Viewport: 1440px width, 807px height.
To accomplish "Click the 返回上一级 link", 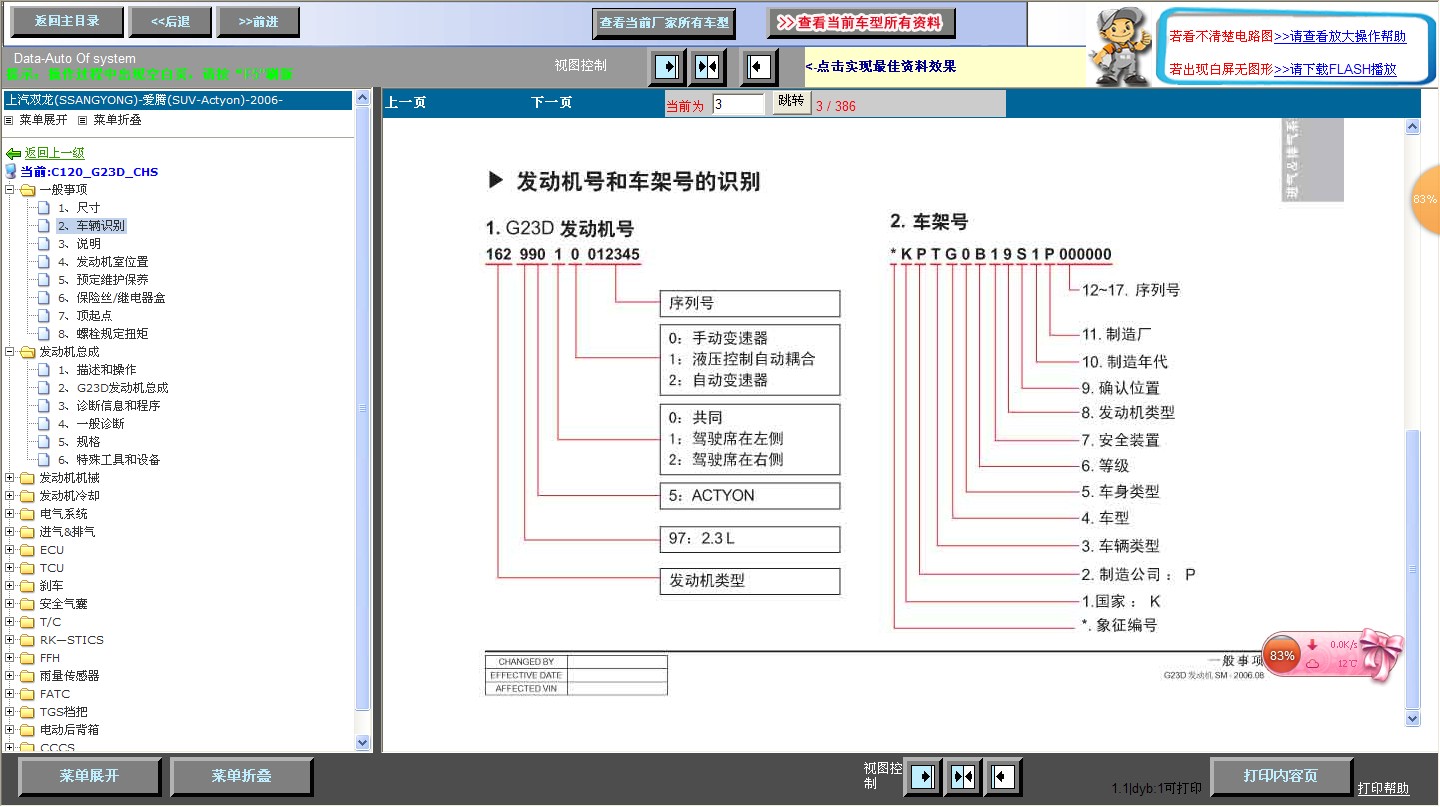I will [55, 153].
